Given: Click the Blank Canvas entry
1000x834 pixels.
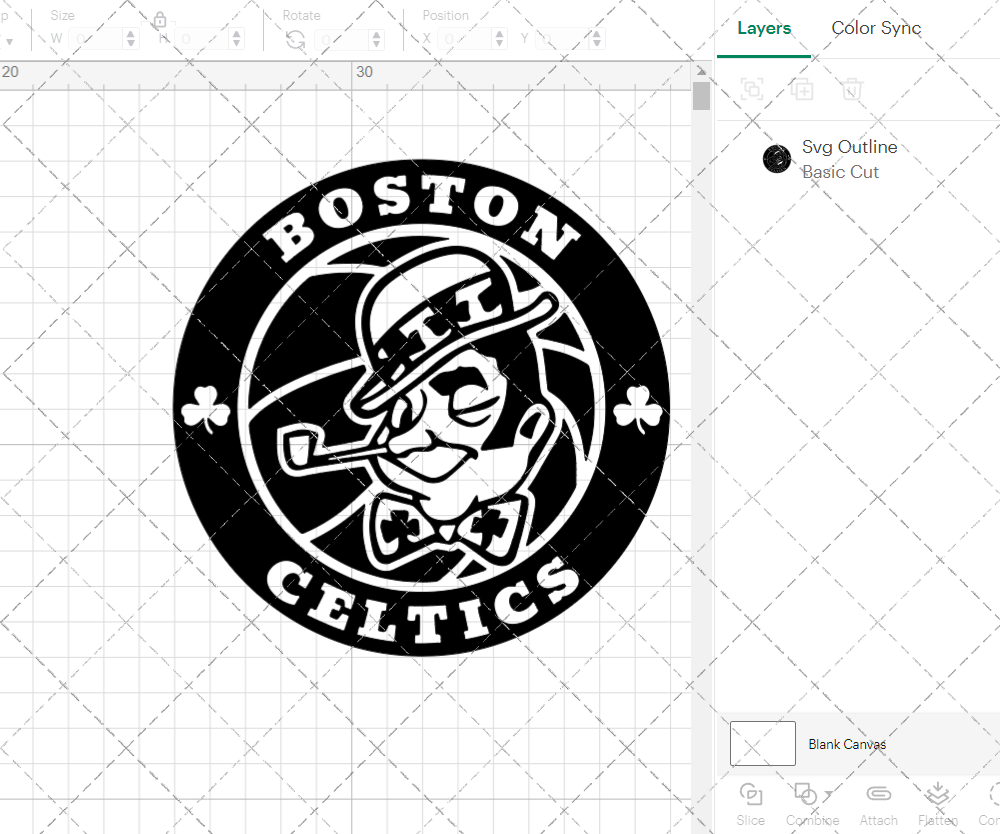Looking at the screenshot, I should 848,744.
